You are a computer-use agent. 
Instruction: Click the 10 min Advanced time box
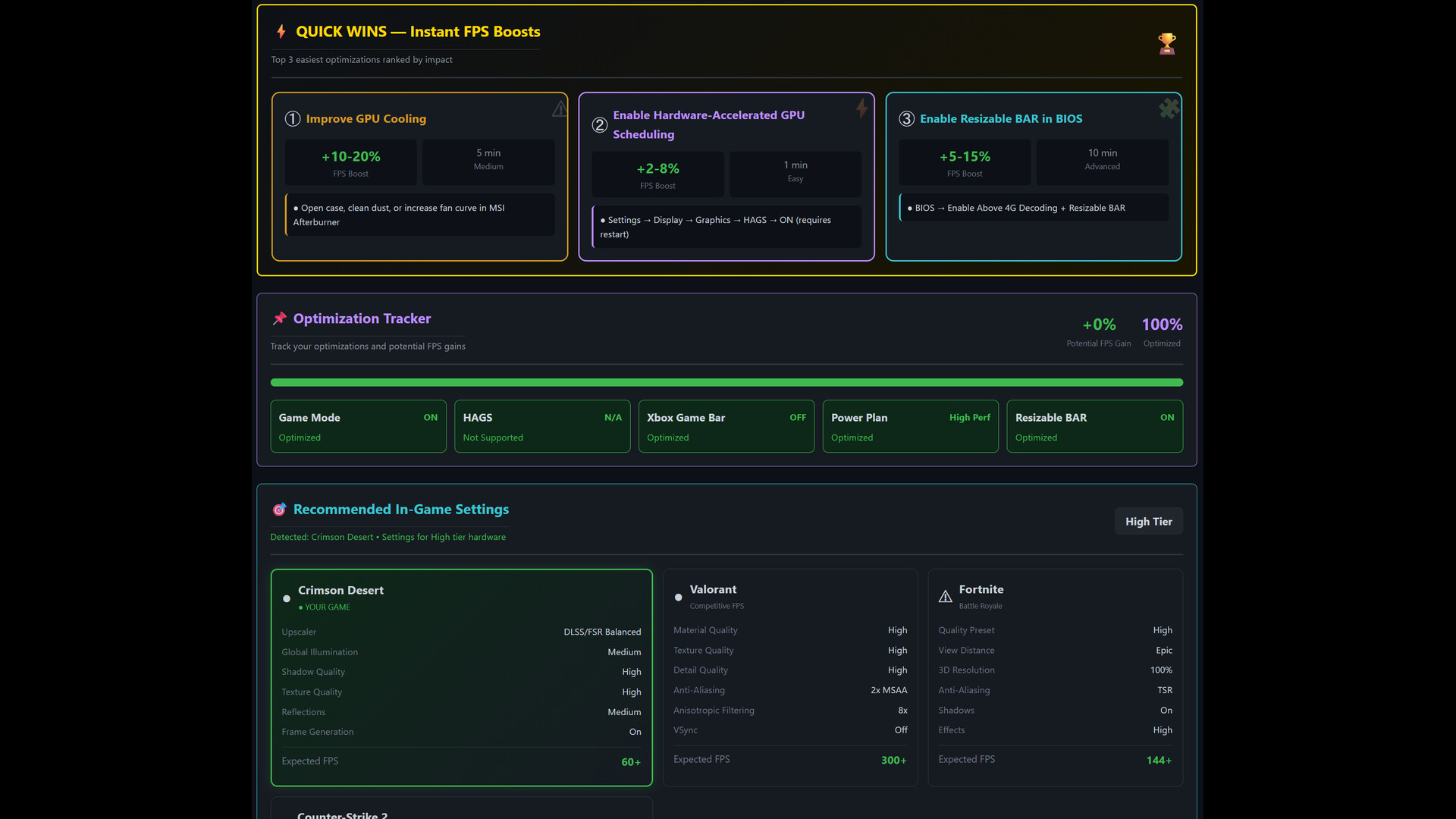click(1103, 162)
